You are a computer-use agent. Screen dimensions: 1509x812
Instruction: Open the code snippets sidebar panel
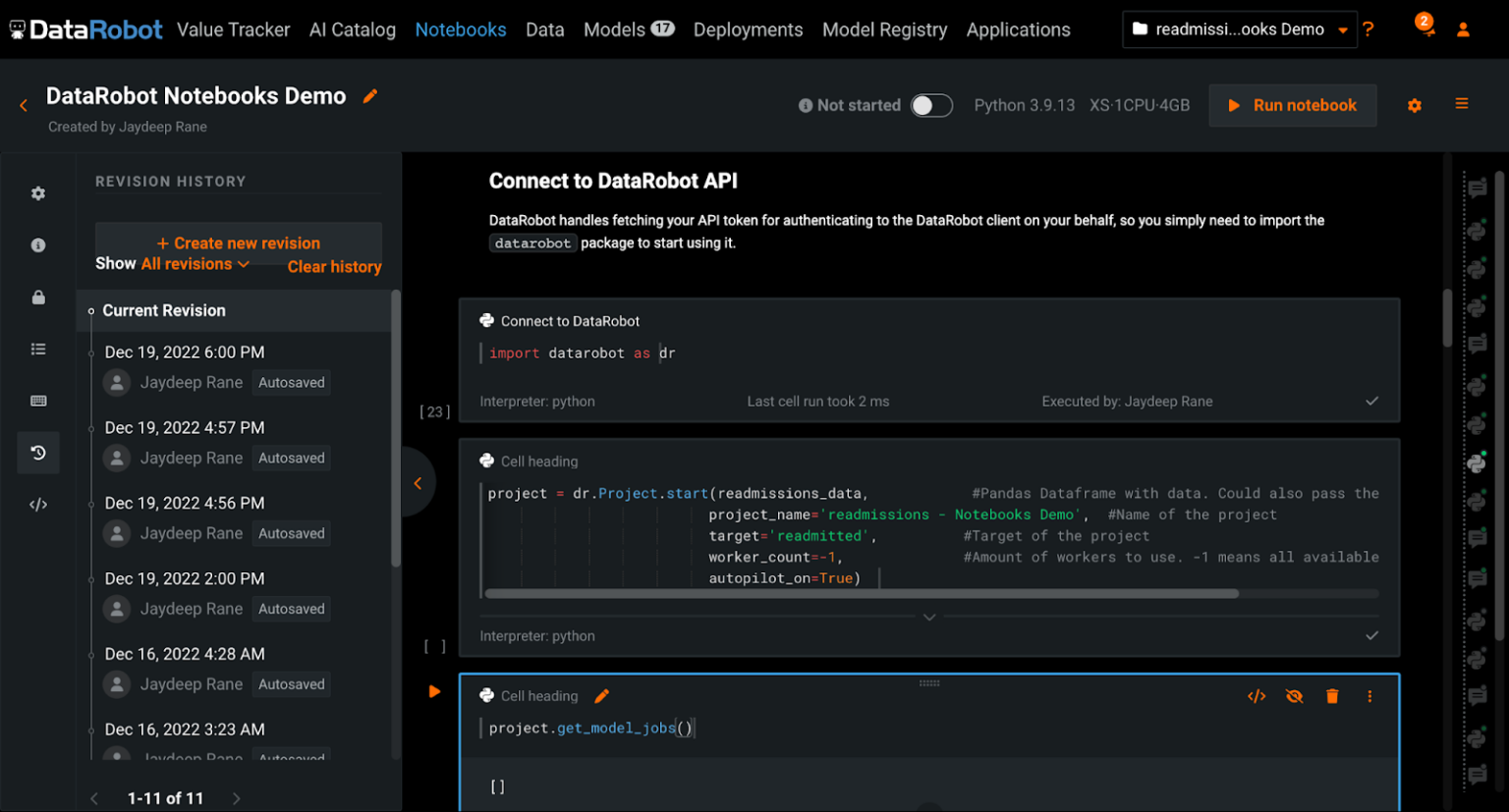[37, 504]
